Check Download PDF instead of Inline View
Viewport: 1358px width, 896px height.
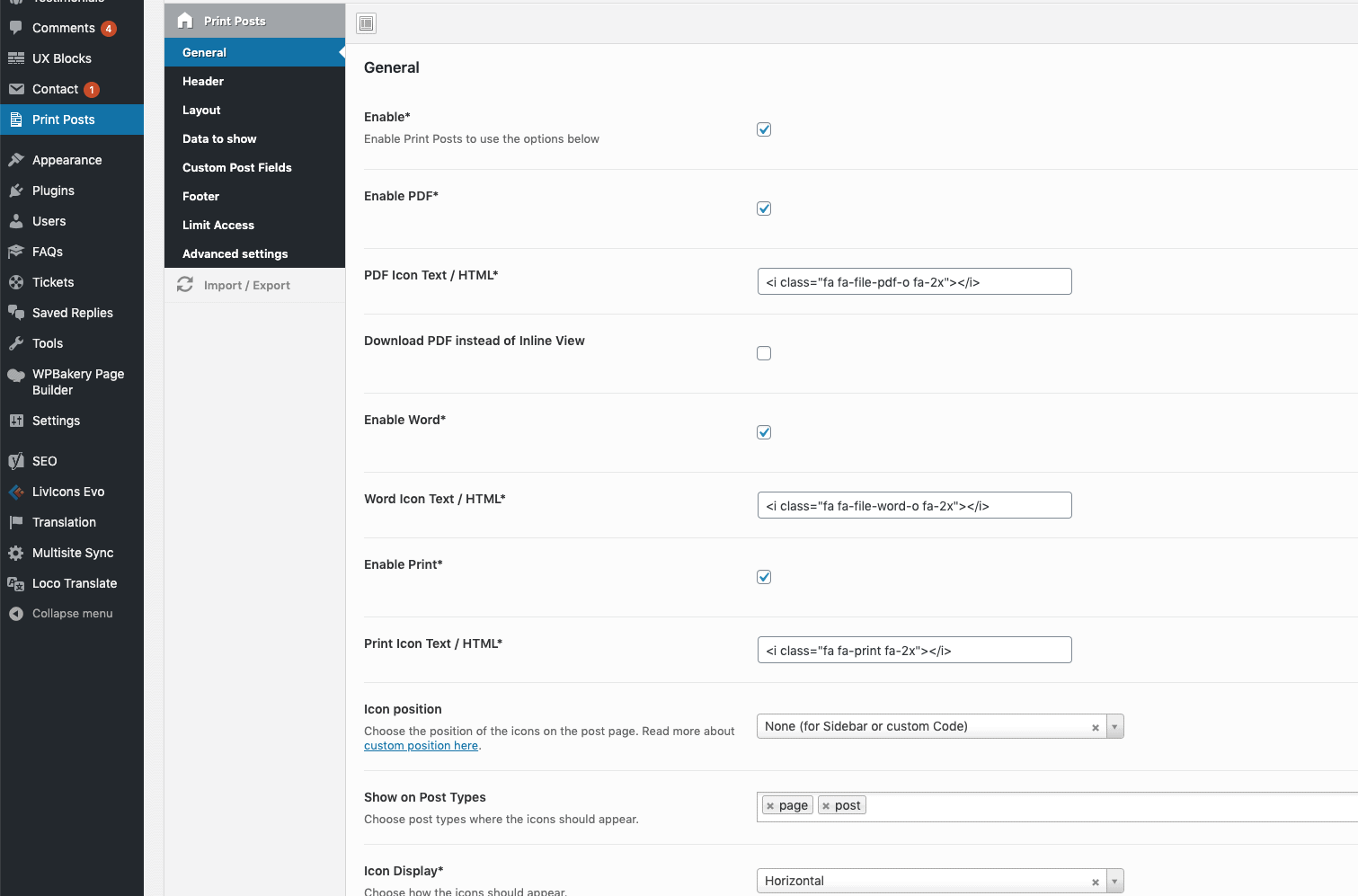[x=763, y=353]
